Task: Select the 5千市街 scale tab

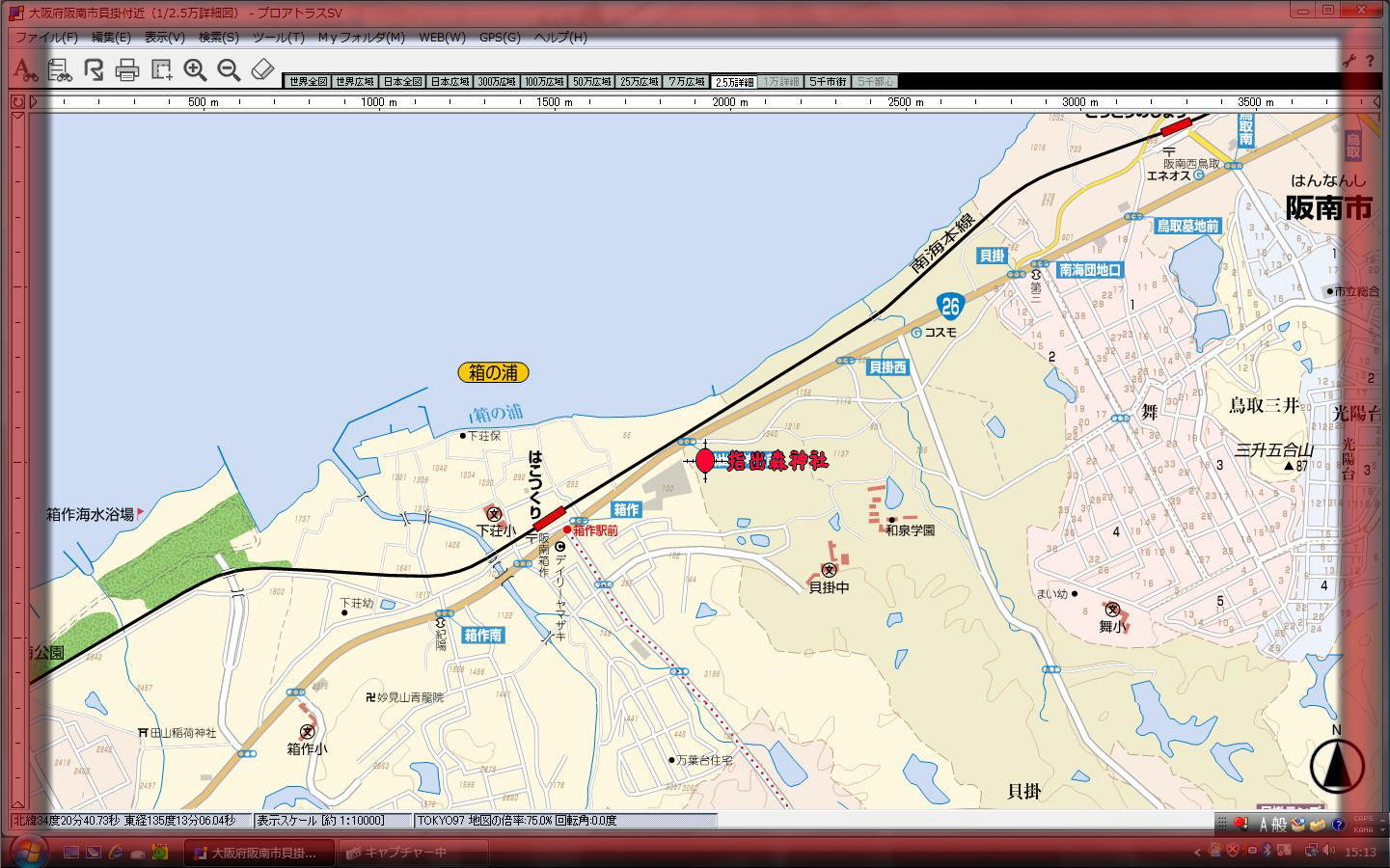Action: coord(828,82)
